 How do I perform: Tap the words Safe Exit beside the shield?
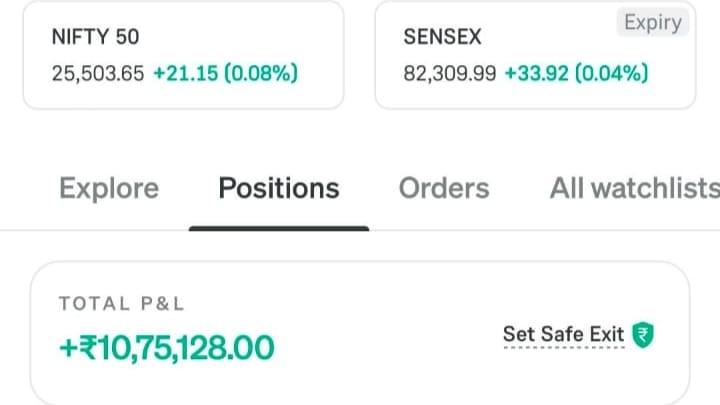[582, 334]
